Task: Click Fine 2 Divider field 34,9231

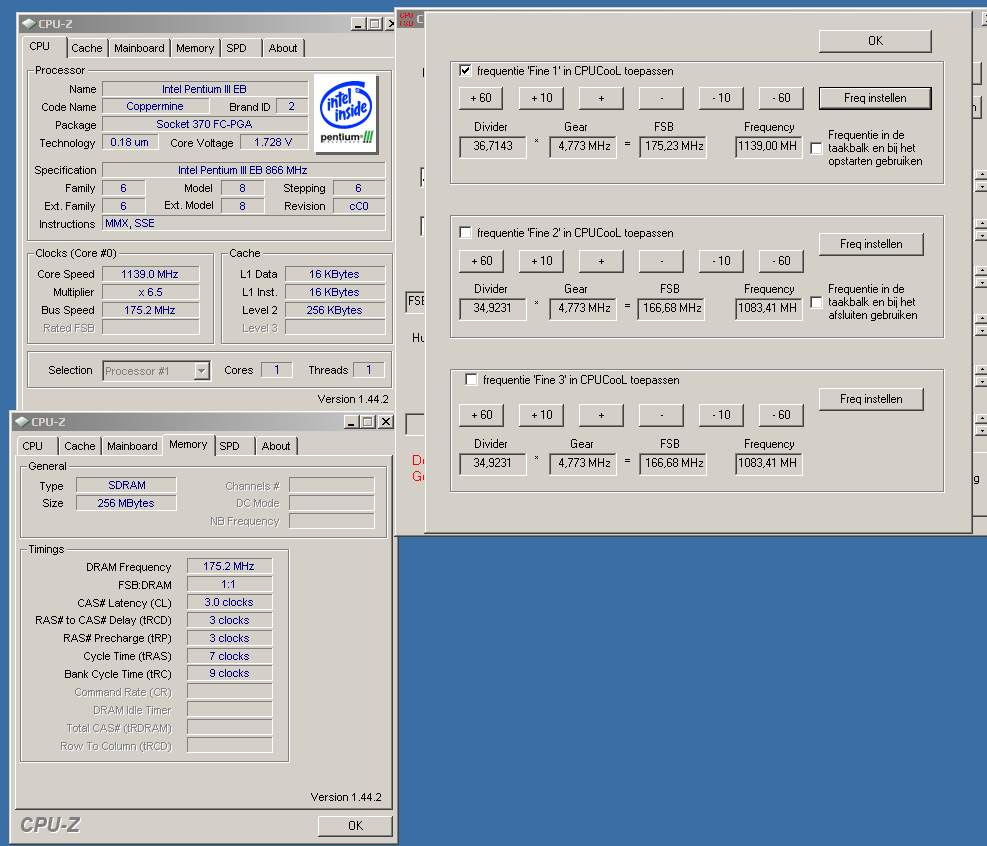Action: tap(493, 309)
